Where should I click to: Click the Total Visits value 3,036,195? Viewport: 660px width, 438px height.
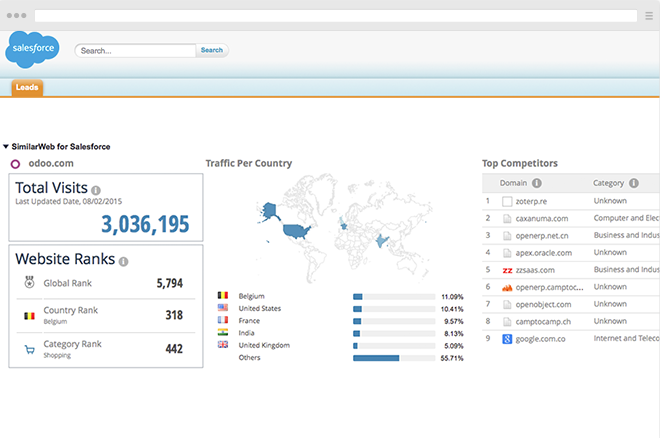click(x=145, y=224)
